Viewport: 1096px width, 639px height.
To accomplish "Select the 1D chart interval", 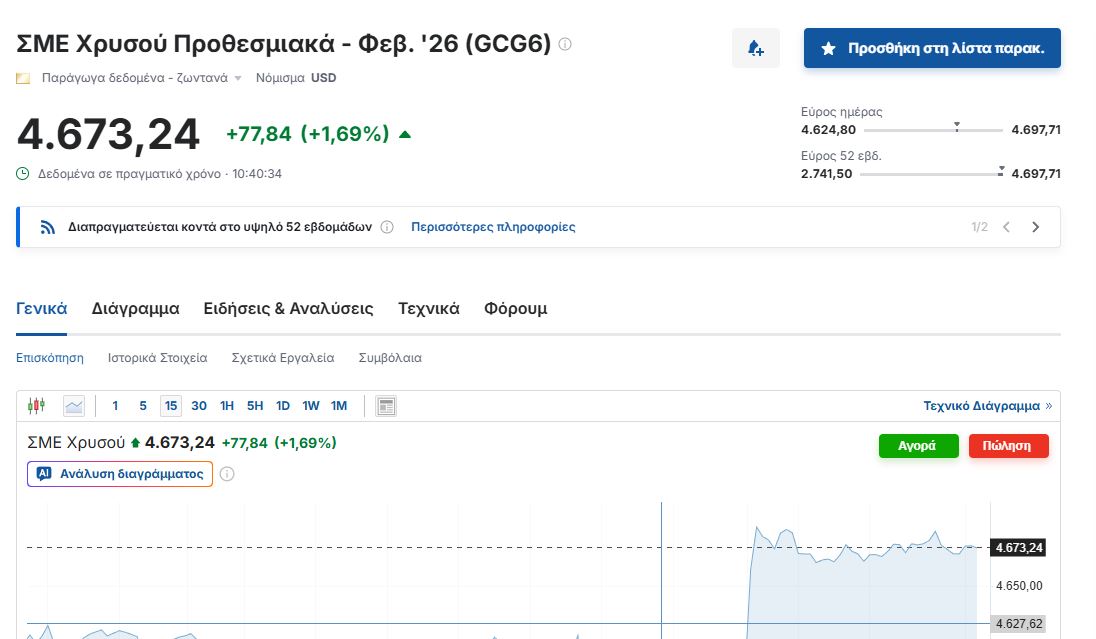I will 283,406.
